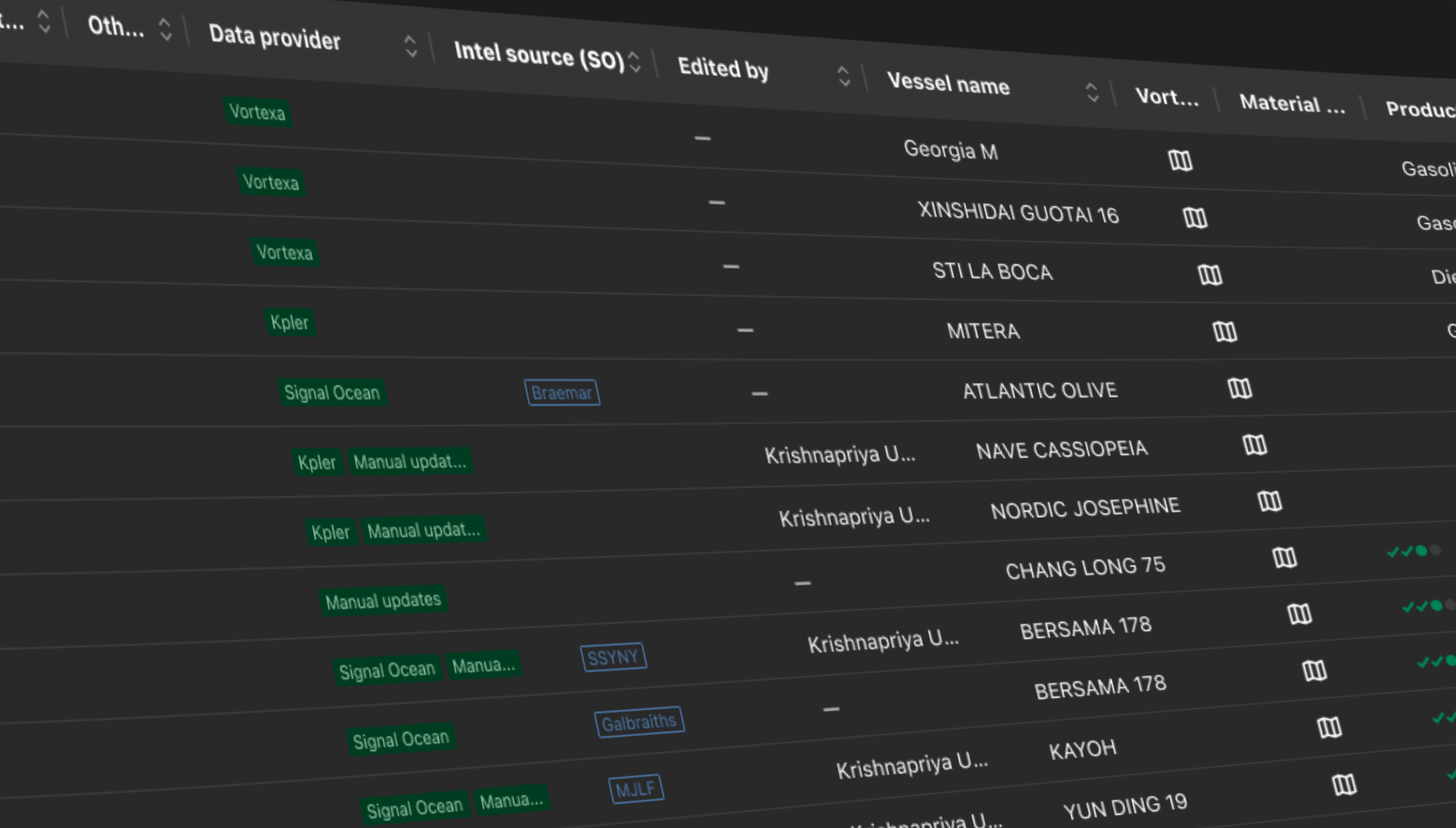Sort by Edited by column arrows
Viewport: 1456px width, 828px height.
pos(844,76)
